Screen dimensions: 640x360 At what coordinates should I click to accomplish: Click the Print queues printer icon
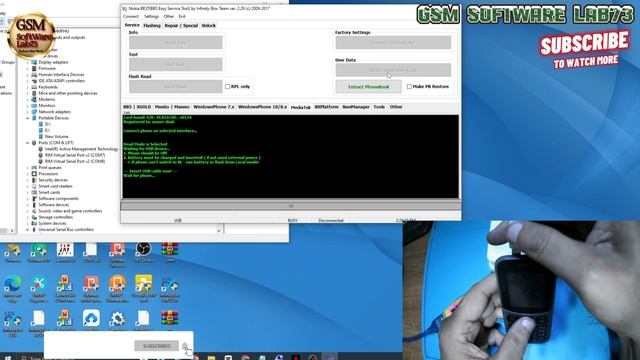34,168
